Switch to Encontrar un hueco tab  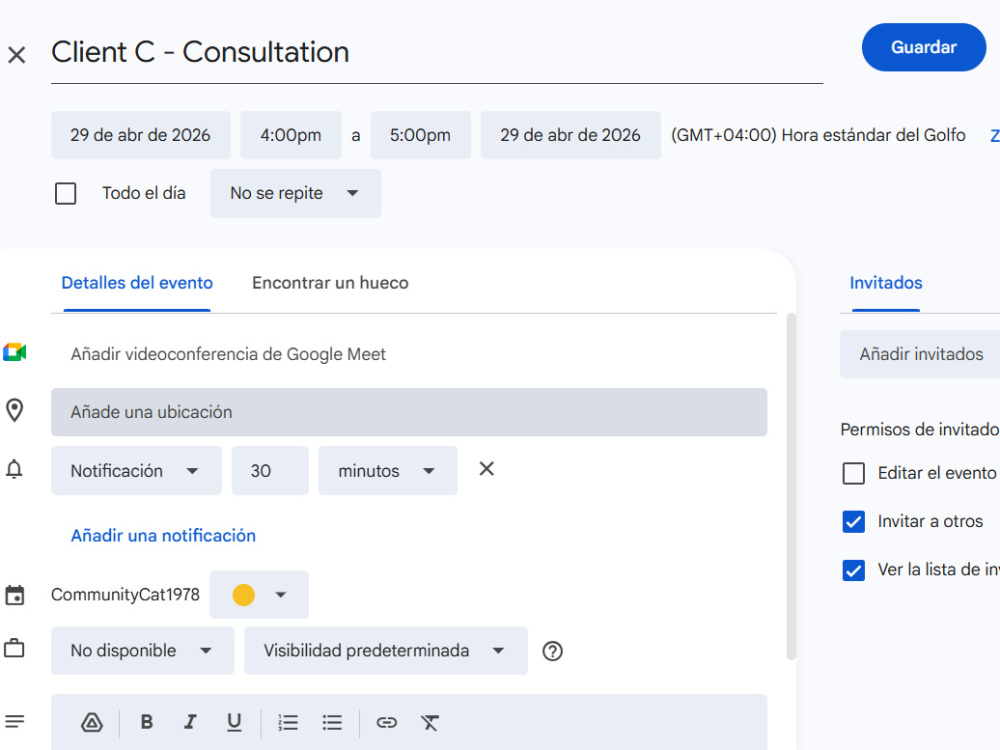coord(330,283)
